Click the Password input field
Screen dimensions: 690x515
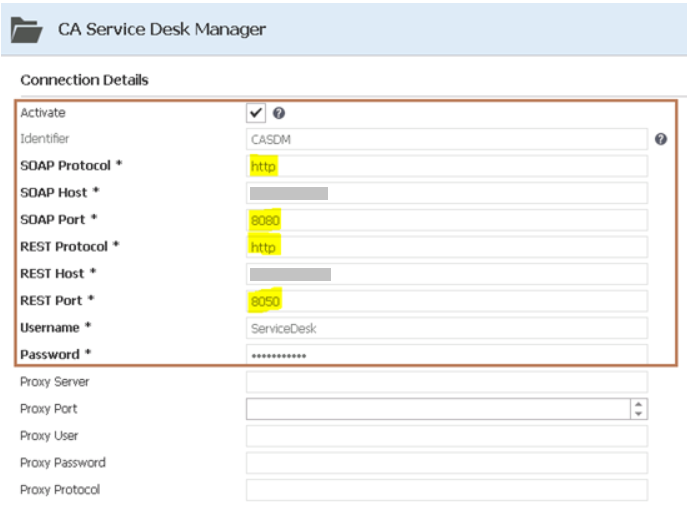[x=447, y=355]
